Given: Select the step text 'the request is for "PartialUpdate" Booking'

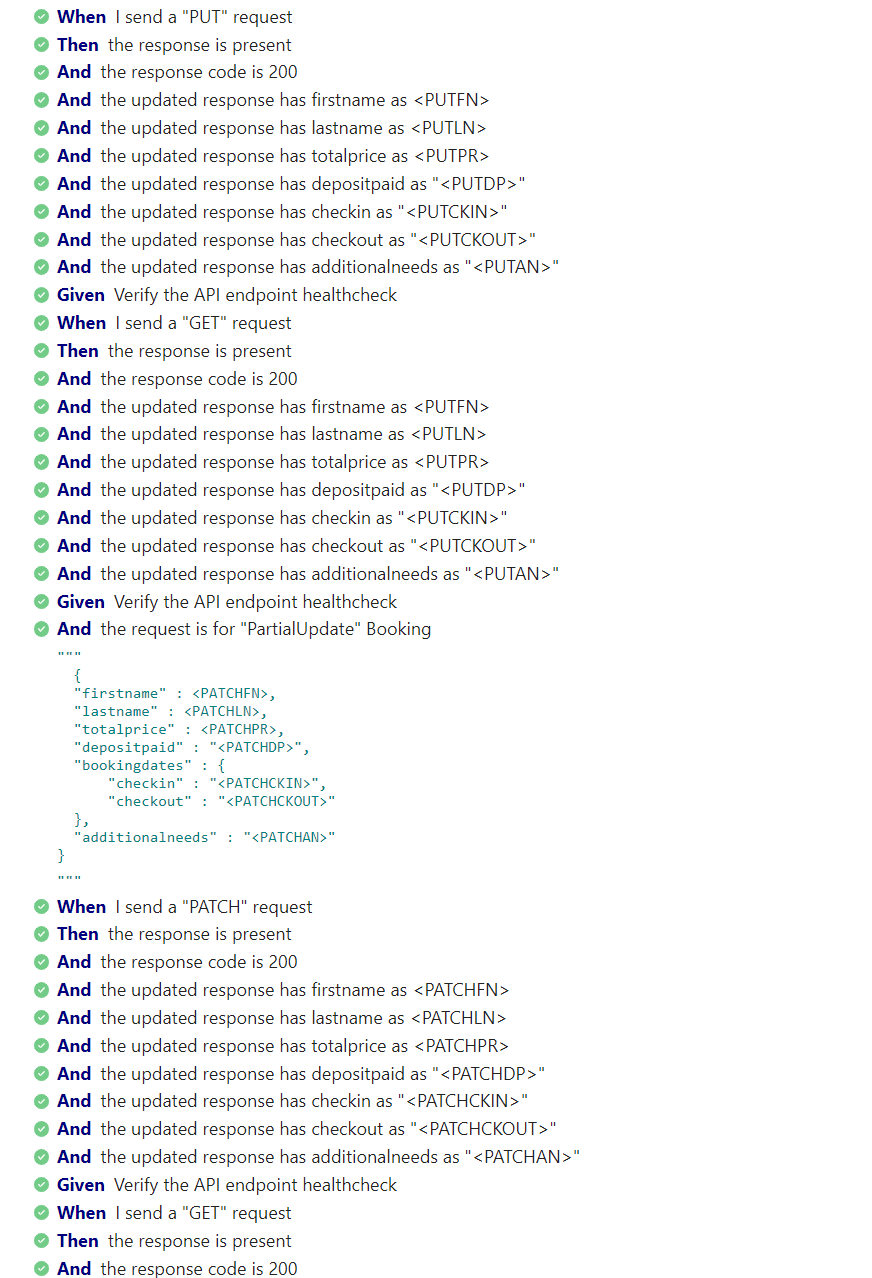Looking at the screenshot, I should (266, 629).
